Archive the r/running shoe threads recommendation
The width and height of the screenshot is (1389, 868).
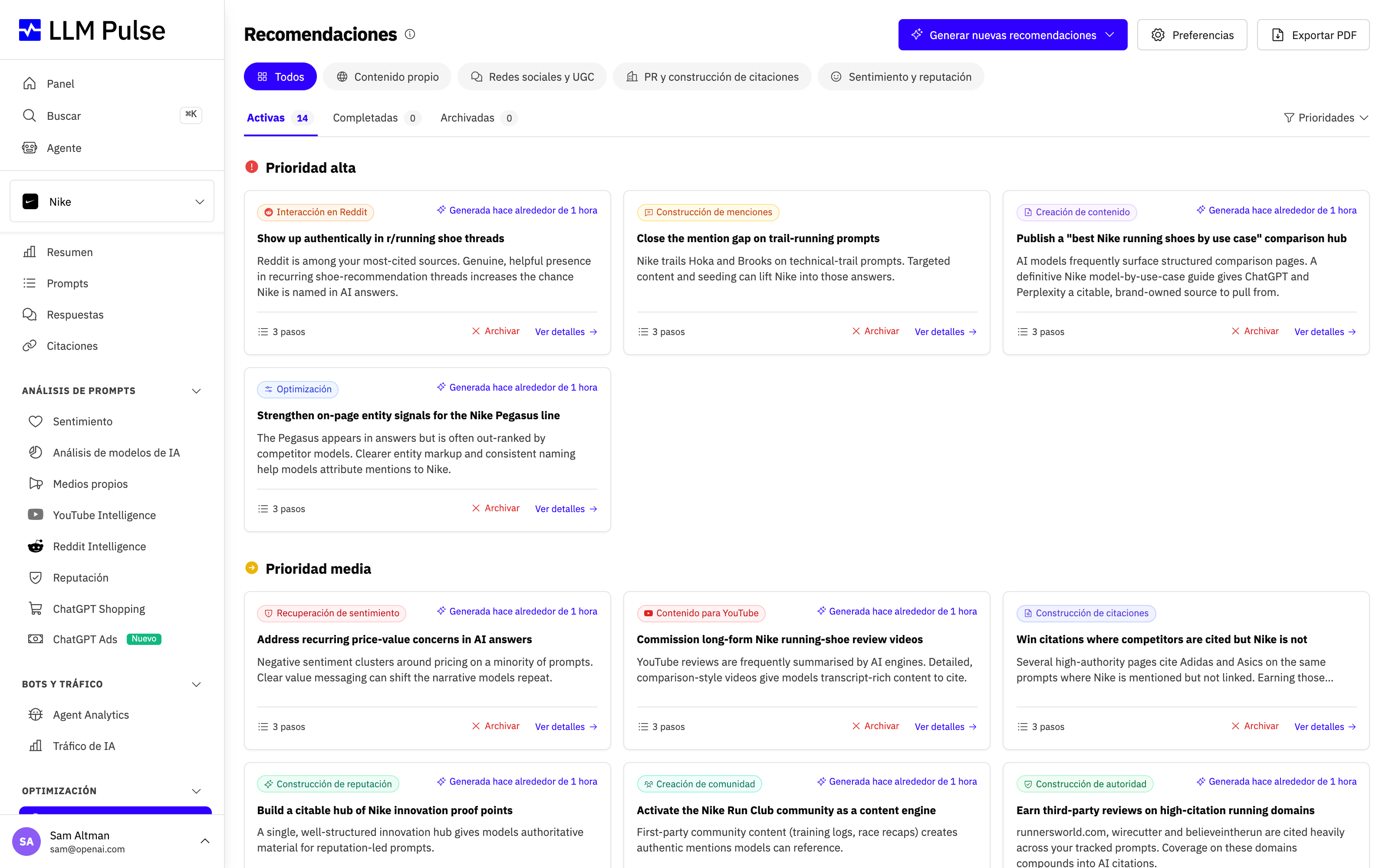coord(495,331)
